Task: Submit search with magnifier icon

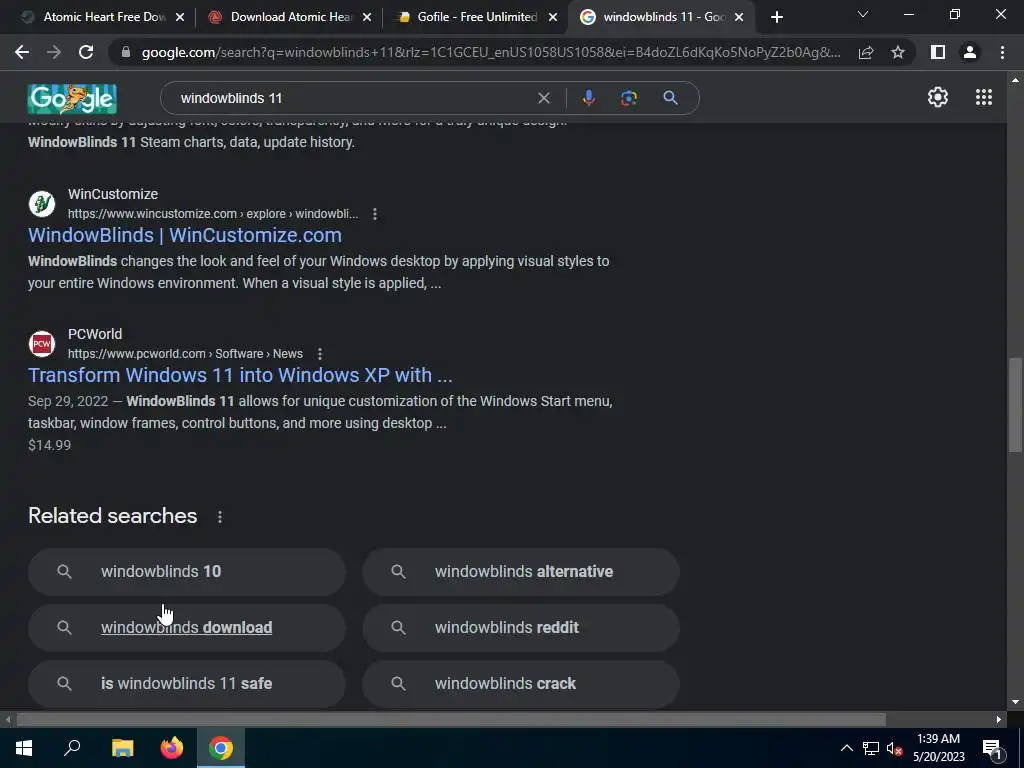Action: pos(670,98)
